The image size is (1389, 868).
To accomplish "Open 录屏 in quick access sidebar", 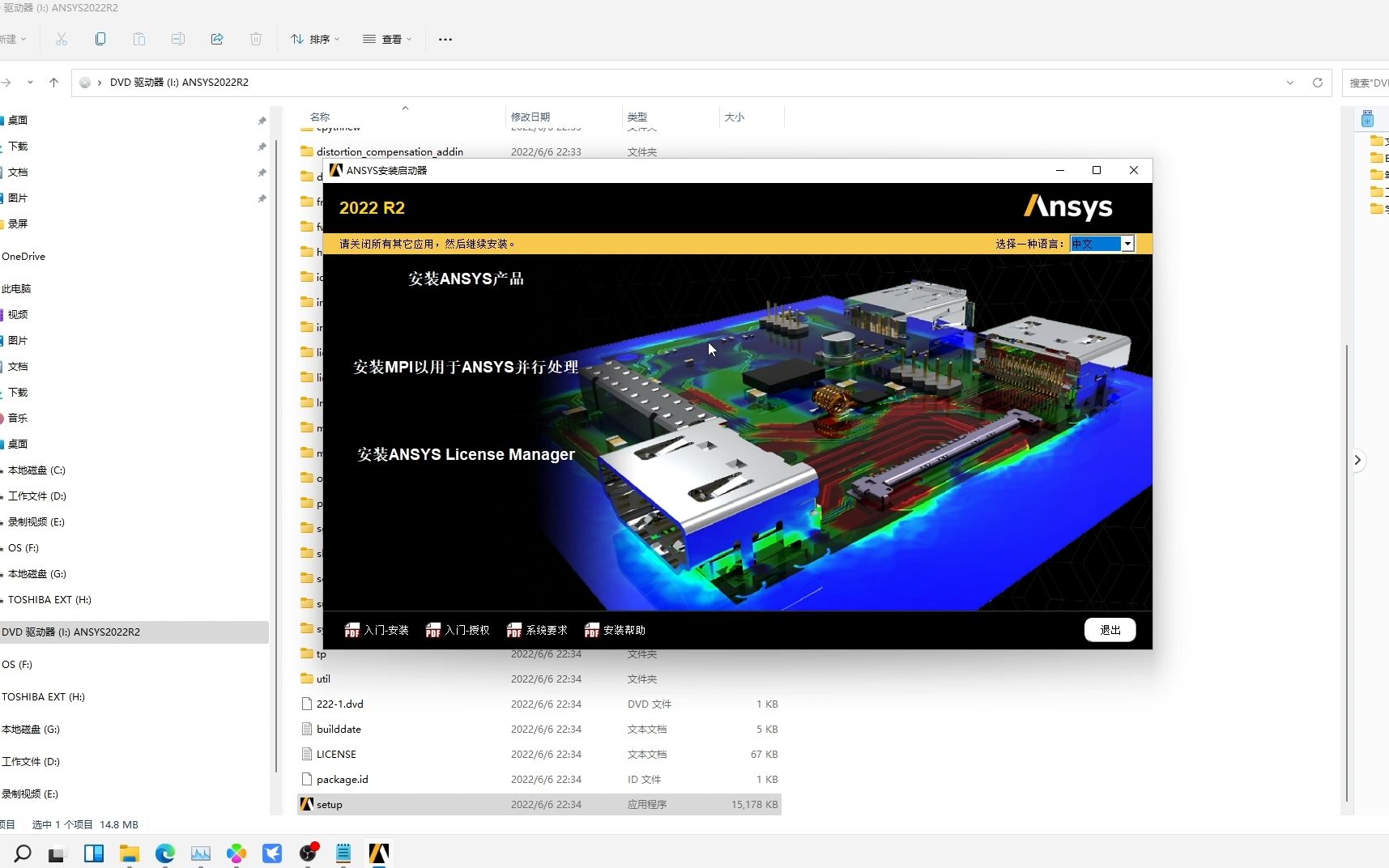I will point(18,223).
